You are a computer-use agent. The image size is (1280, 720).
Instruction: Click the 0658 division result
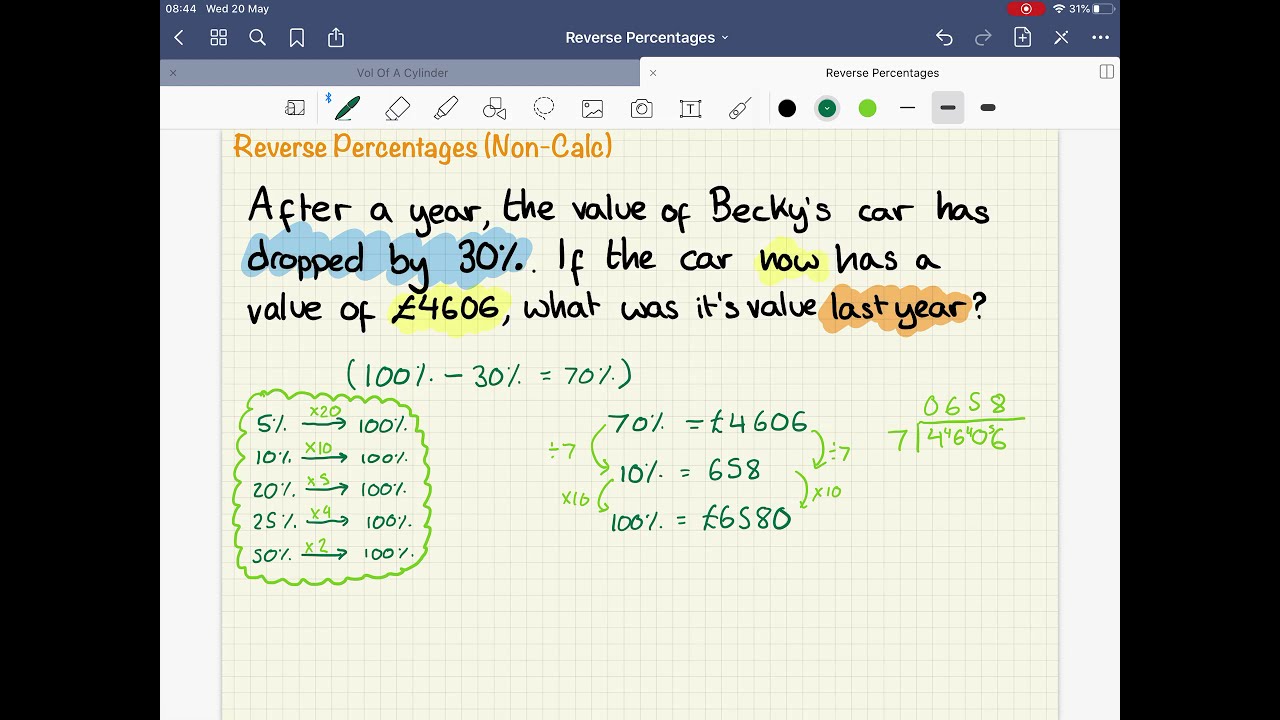point(963,405)
